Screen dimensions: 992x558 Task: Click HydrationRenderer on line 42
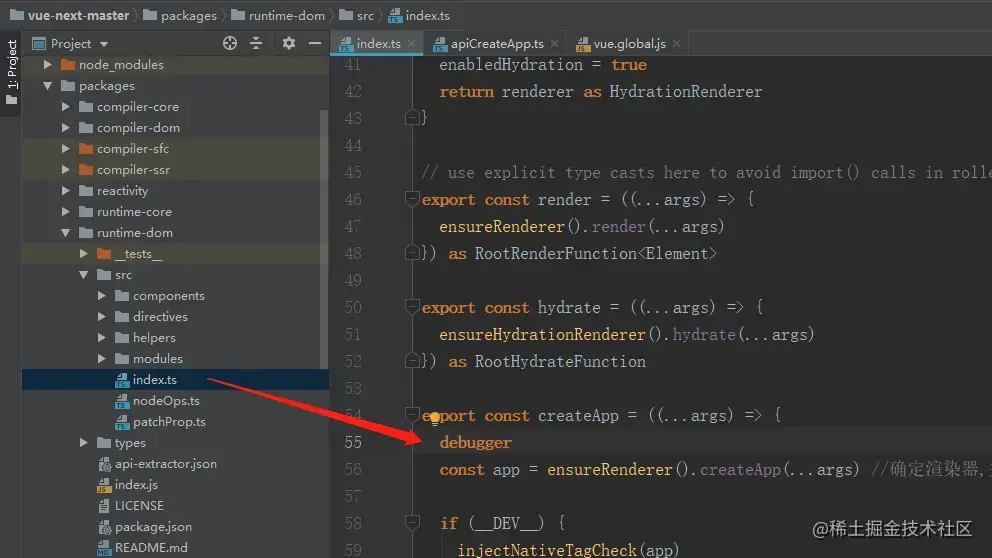(686, 92)
